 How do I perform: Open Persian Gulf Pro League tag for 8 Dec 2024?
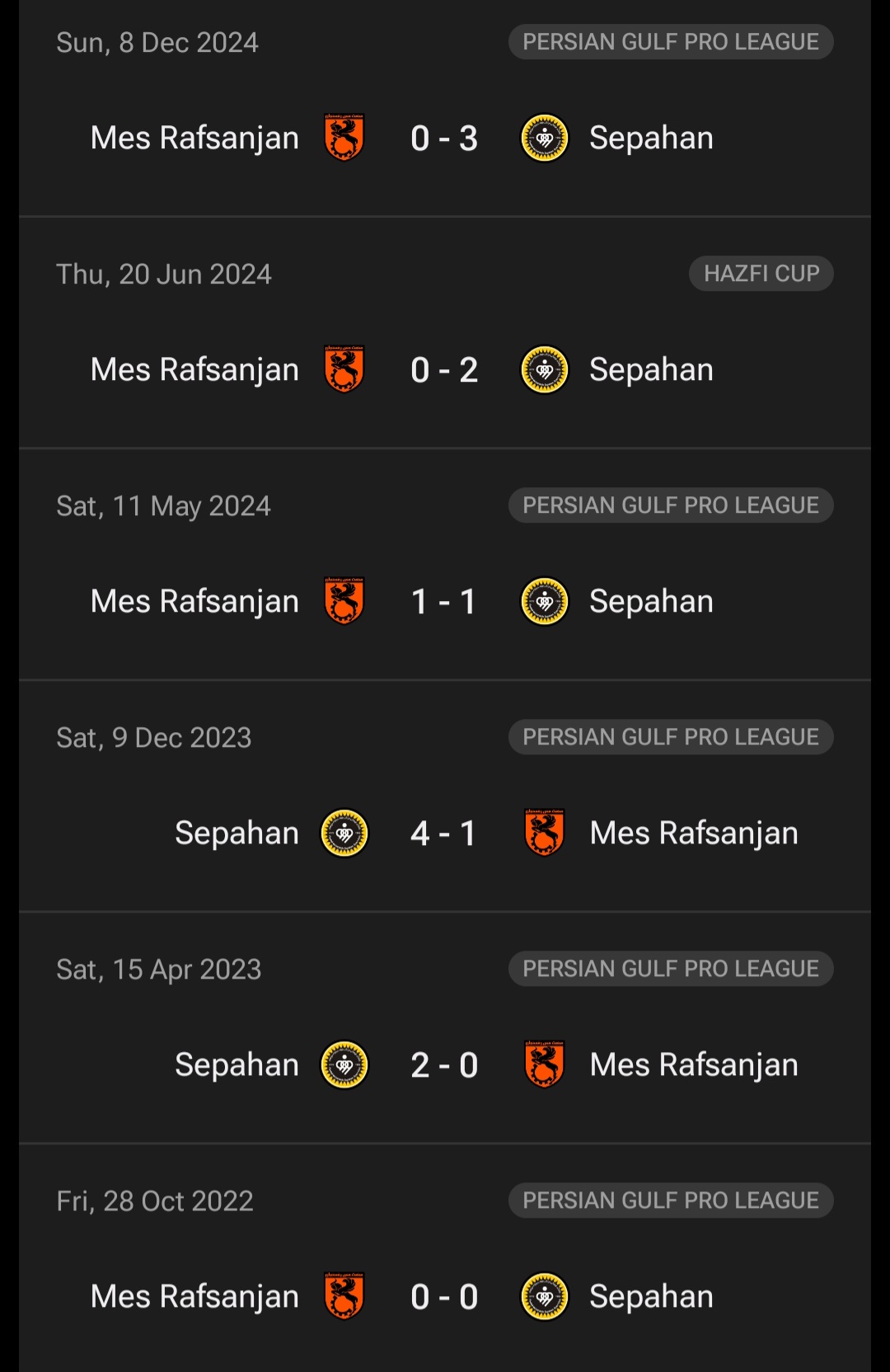coord(671,42)
